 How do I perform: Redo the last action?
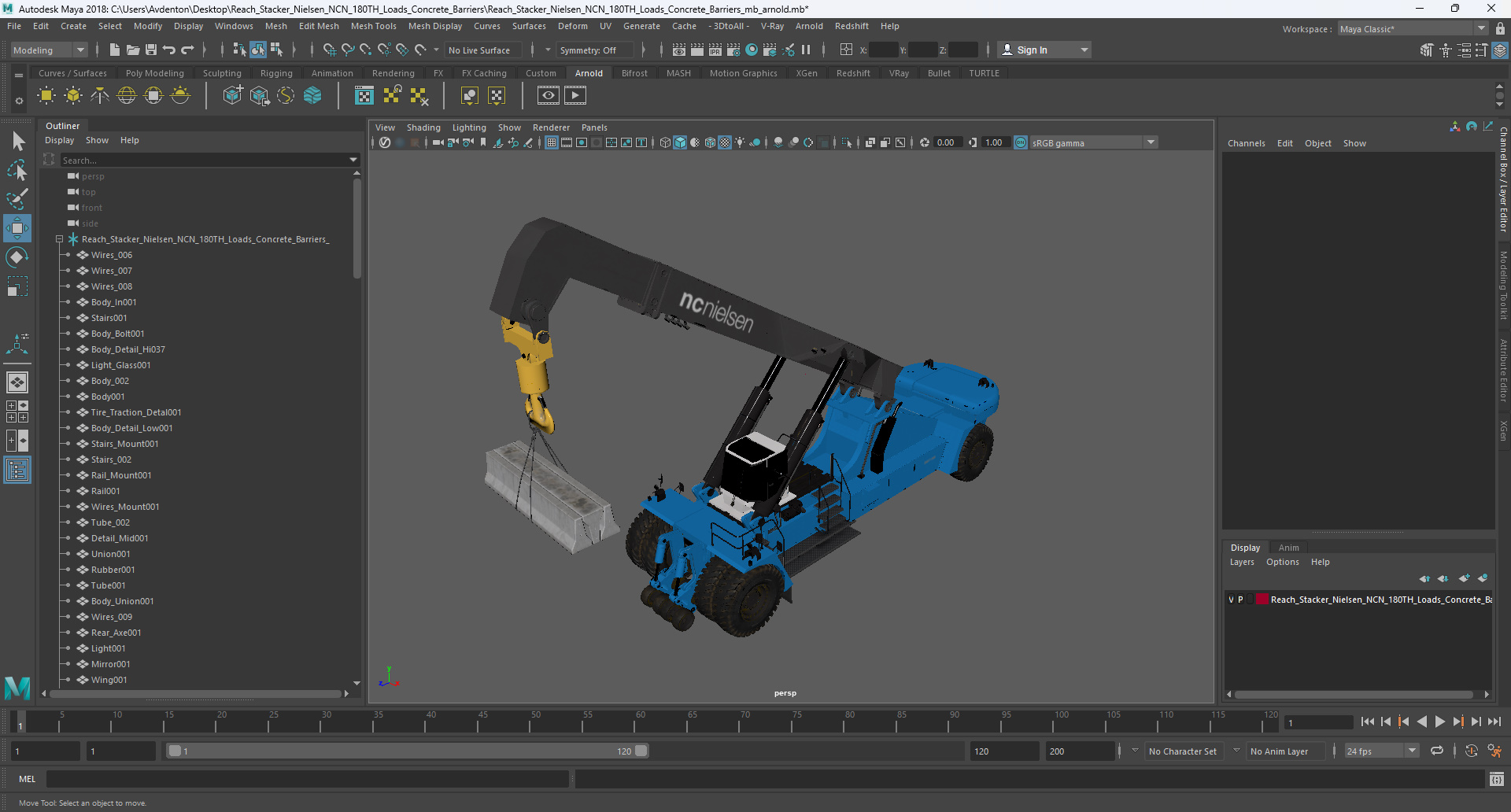click(187, 50)
